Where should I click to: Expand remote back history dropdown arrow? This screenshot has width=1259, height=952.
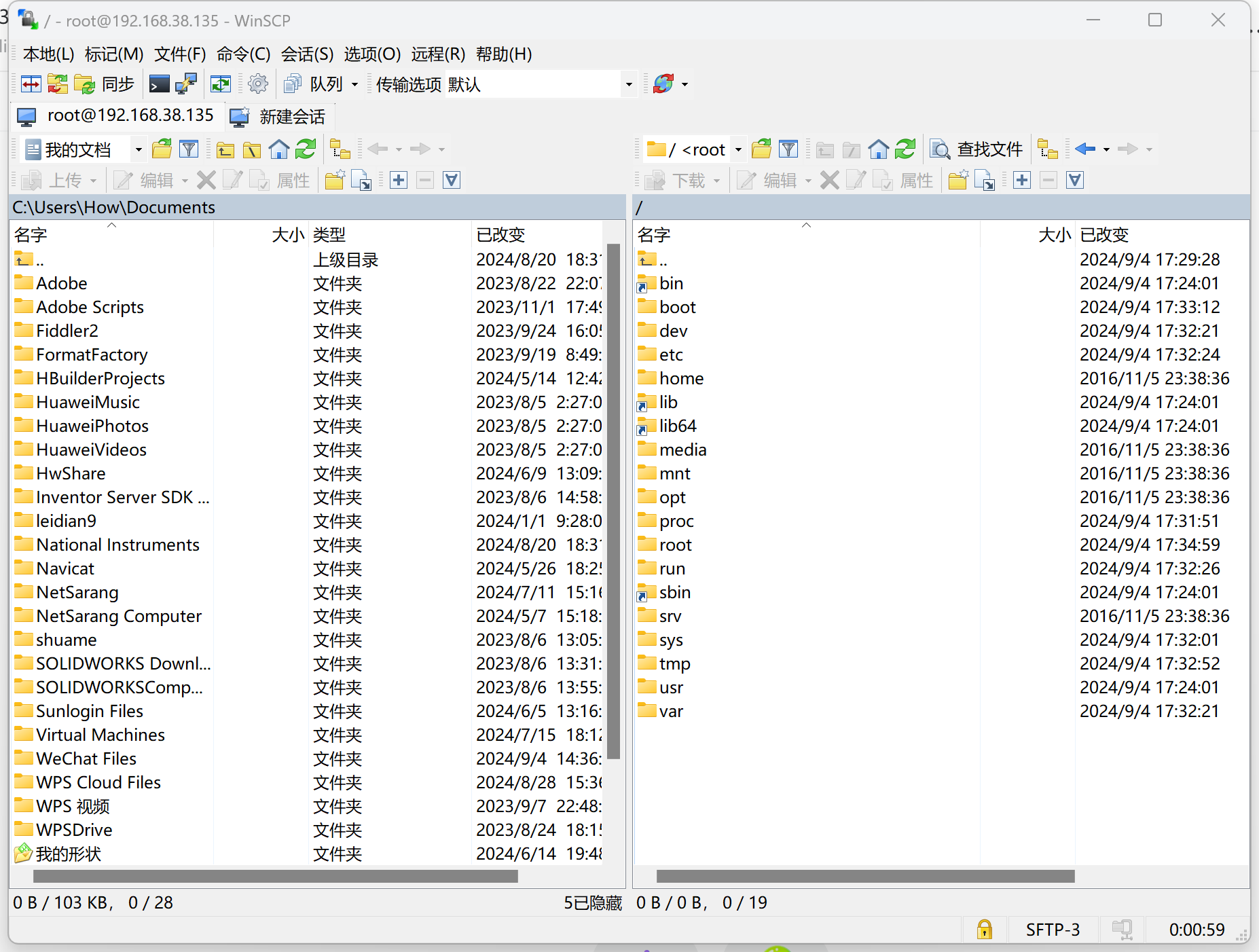[x=1106, y=149]
